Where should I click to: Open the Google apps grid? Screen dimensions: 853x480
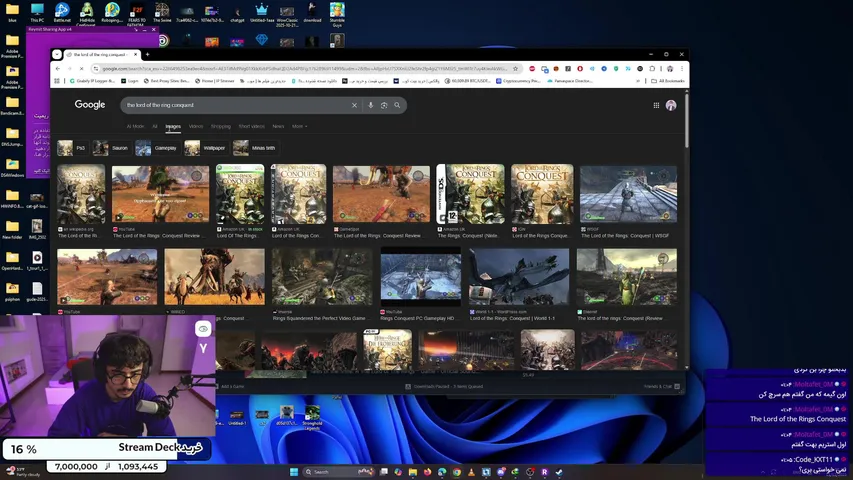[x=656, y=105]
